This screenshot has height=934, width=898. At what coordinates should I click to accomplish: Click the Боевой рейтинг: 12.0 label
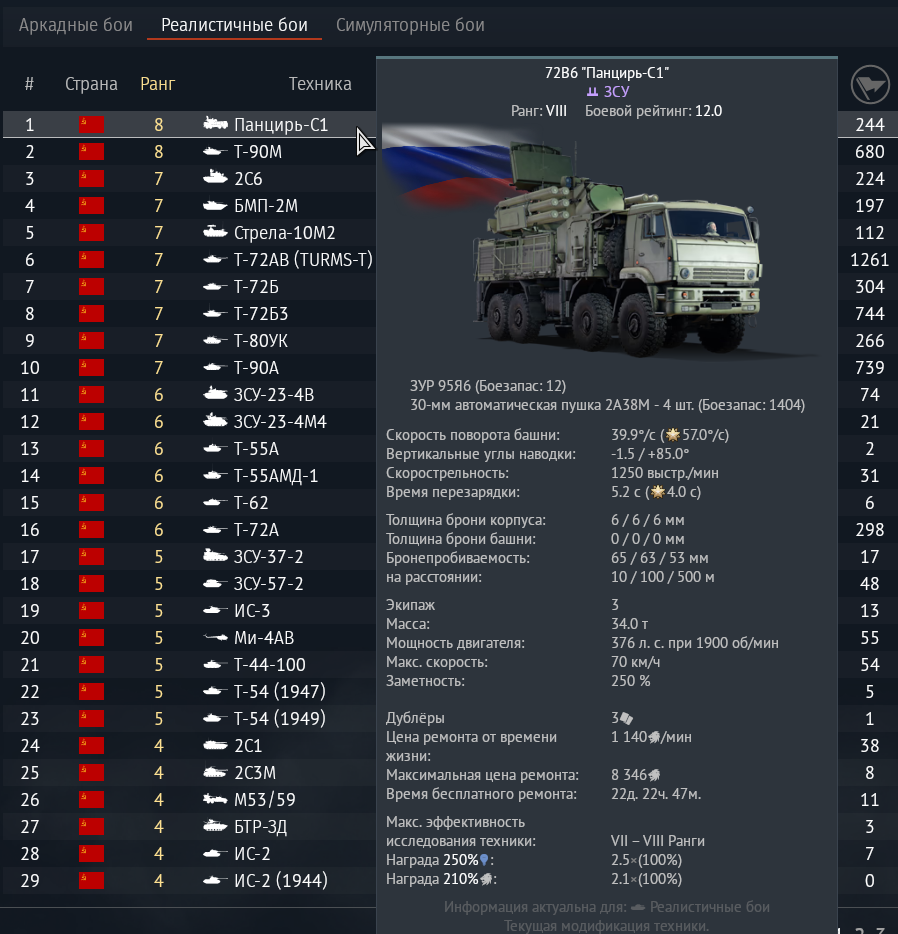(x=653, y=111)
